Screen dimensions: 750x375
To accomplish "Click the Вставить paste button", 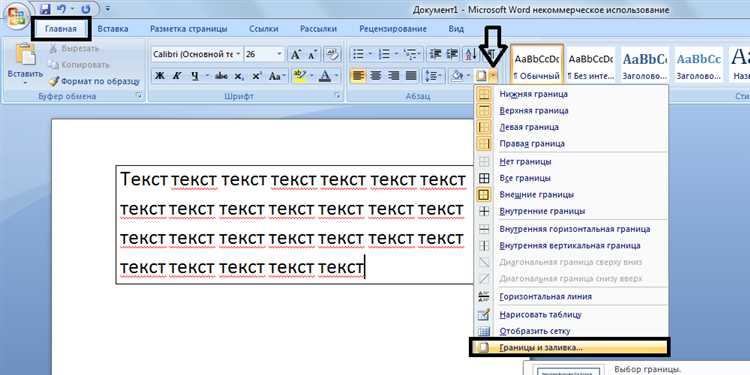I will click(25, 63).
